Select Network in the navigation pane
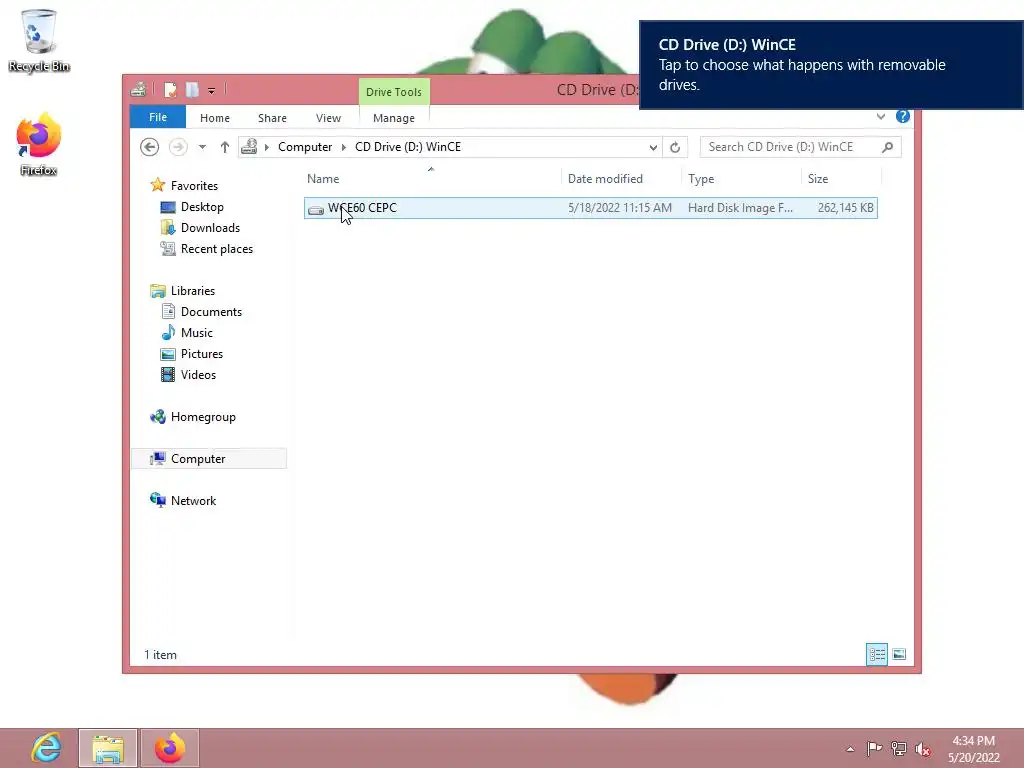 [x=193, y=501]
